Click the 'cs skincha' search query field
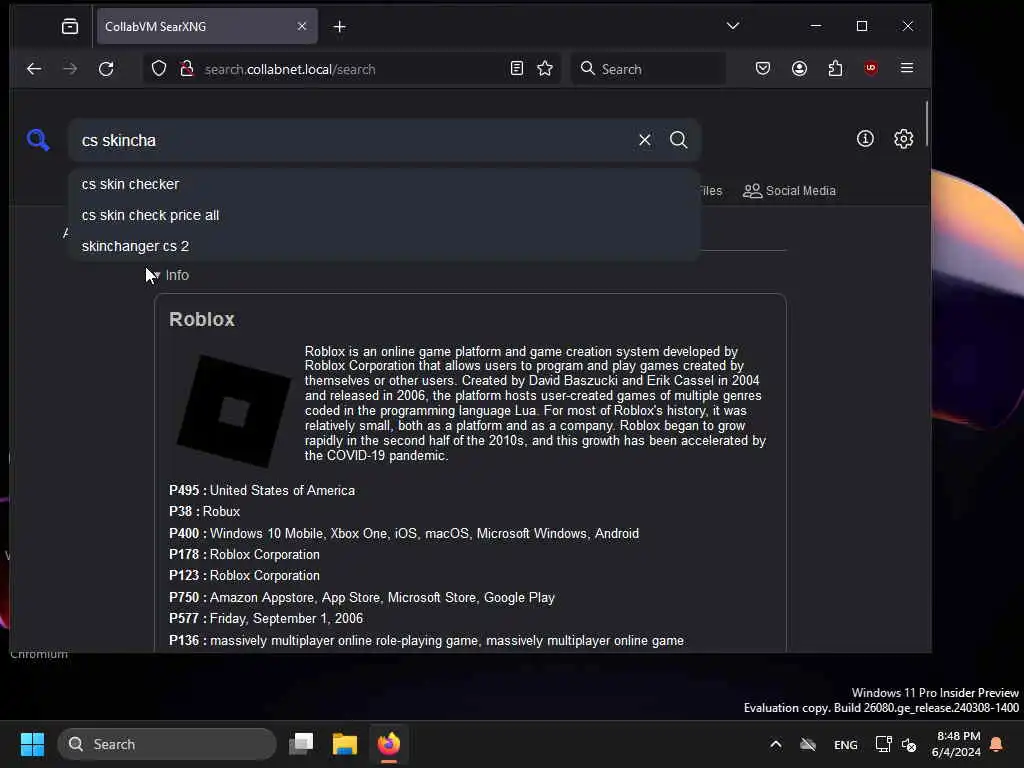The height and width of the screenshot is (768, 1024). 353,140
